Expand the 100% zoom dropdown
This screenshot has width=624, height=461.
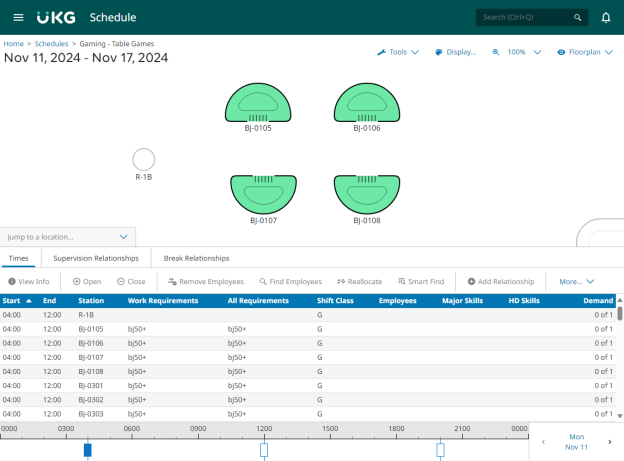537,52
